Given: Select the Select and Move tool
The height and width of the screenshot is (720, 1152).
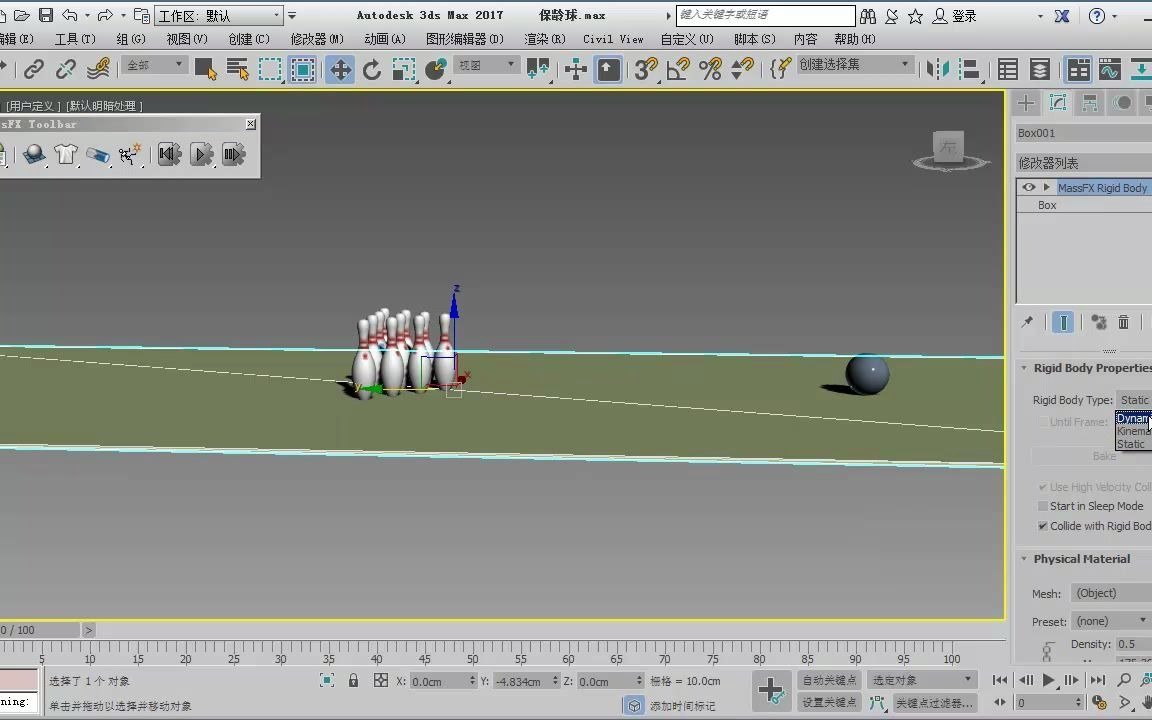Looking at the screenshot, I should click(339, 69).
